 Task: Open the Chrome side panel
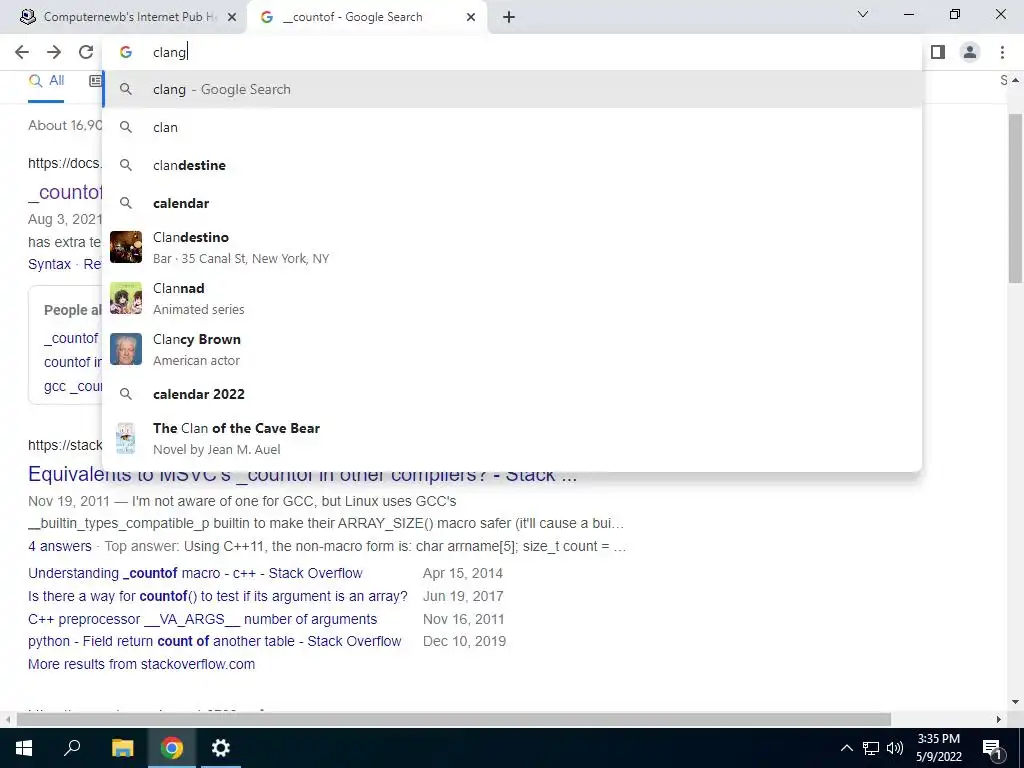point(938,52)
